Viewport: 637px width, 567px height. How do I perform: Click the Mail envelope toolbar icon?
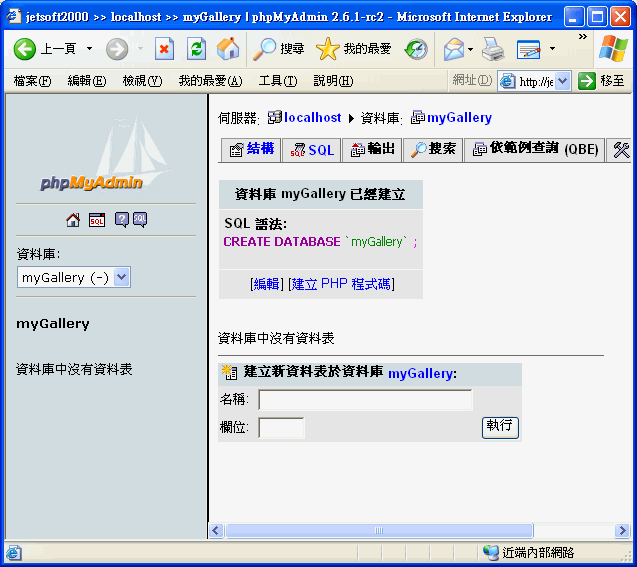click(453, 49)
